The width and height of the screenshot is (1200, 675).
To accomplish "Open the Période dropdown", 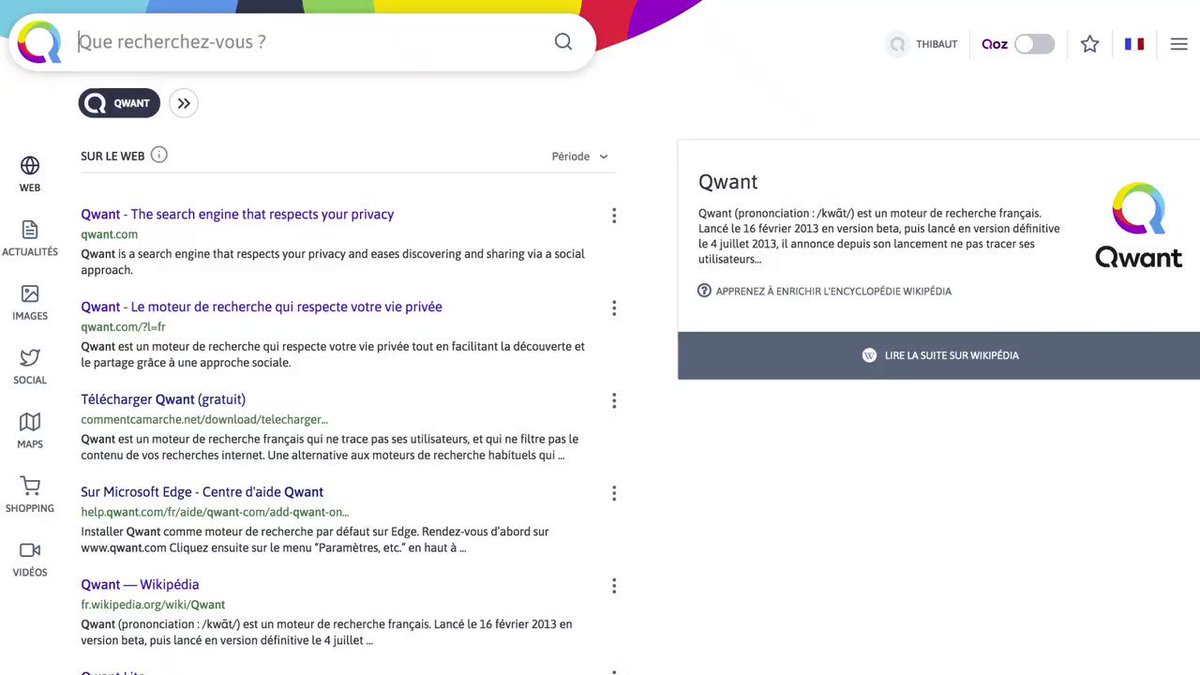I will coord(580,156).
